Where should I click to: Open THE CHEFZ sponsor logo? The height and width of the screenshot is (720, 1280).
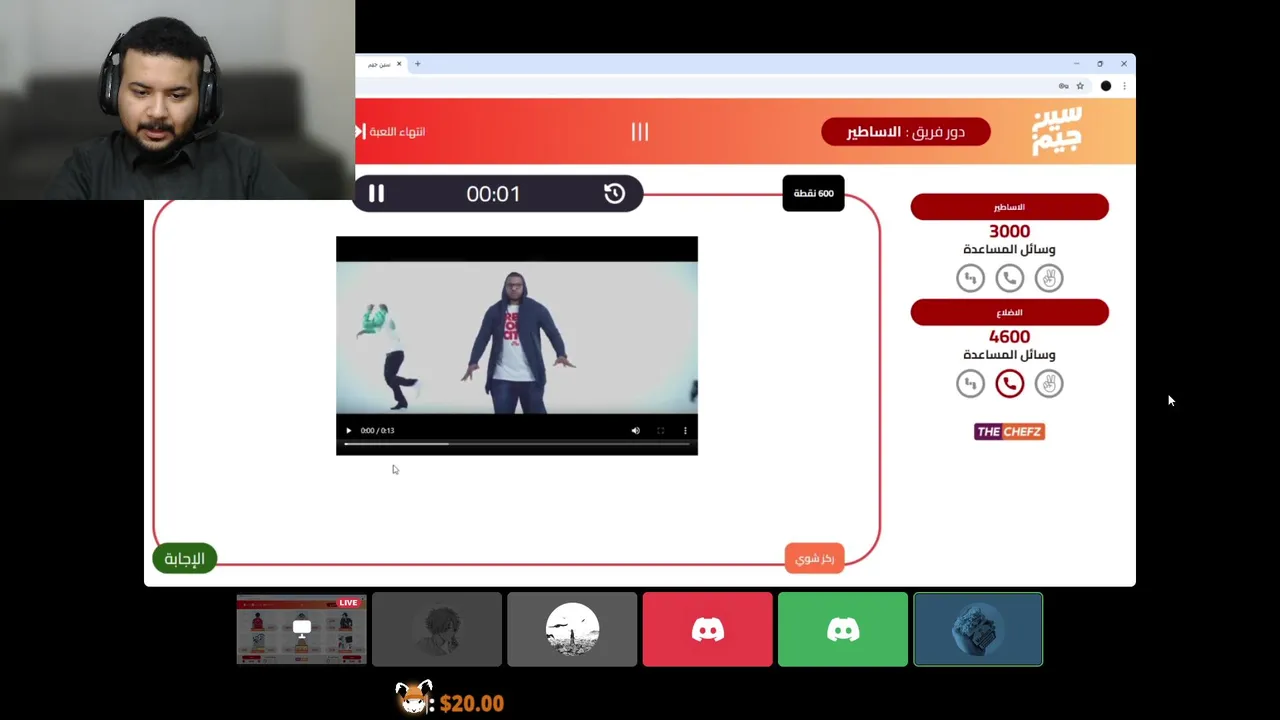point(1009,432)
